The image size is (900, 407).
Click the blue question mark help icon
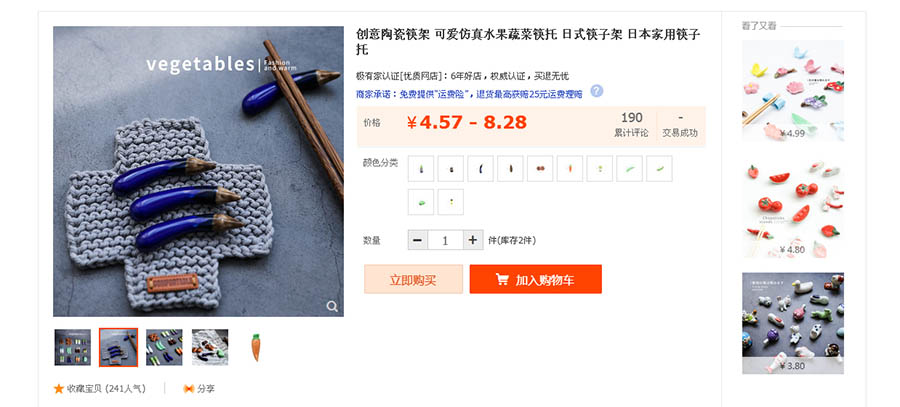[597, 91]
